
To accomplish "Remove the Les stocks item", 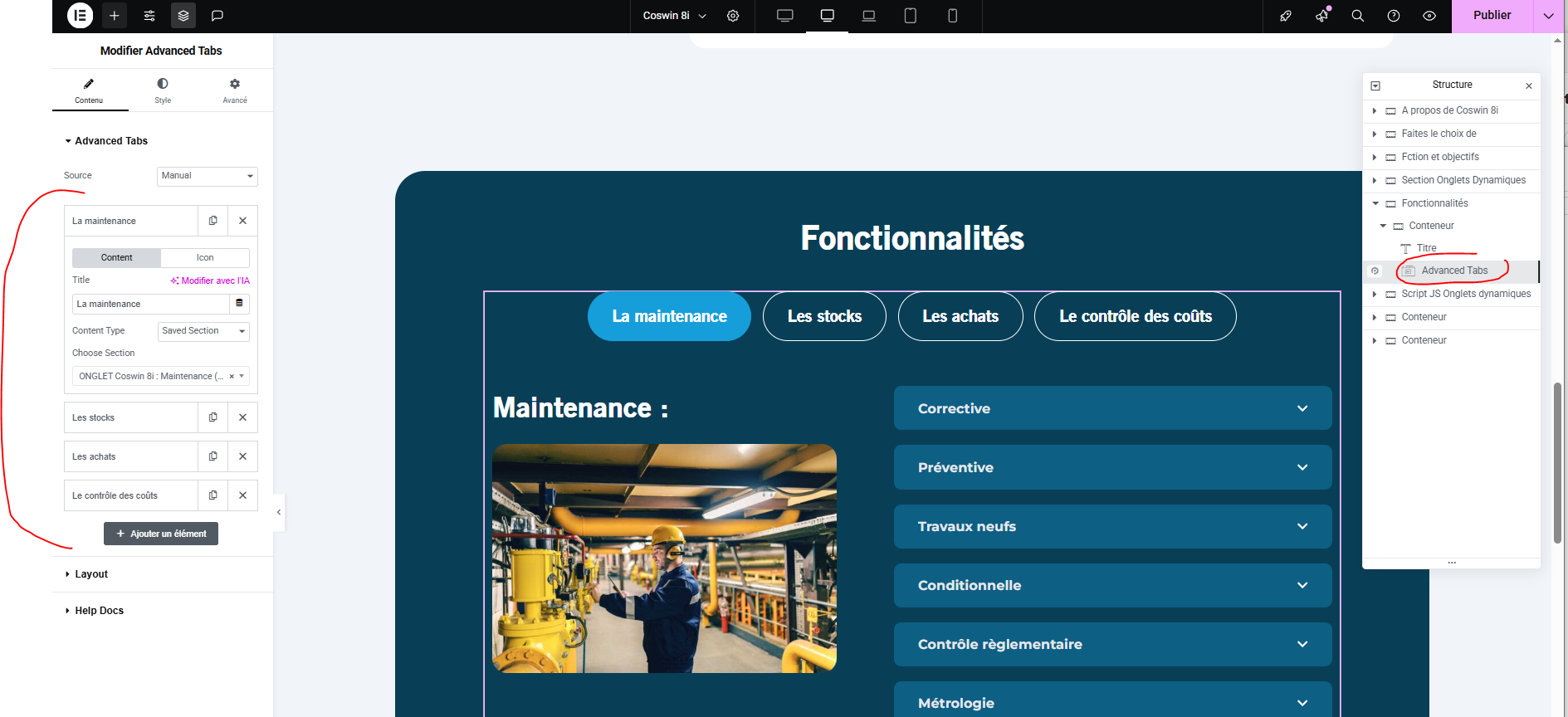I will [242, 417].
